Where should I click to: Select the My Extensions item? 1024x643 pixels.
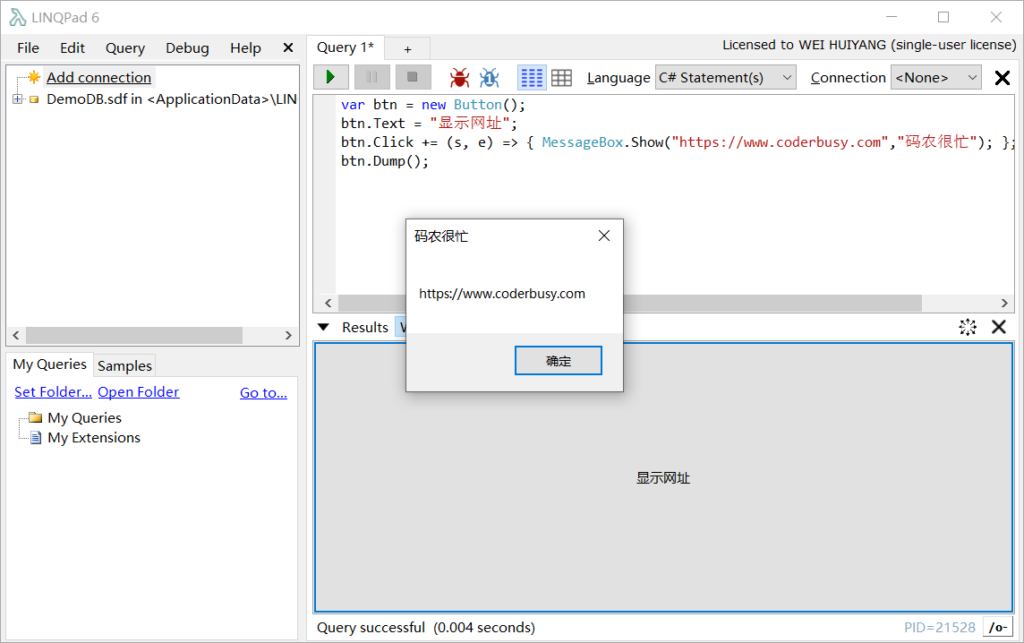point(94,437)
